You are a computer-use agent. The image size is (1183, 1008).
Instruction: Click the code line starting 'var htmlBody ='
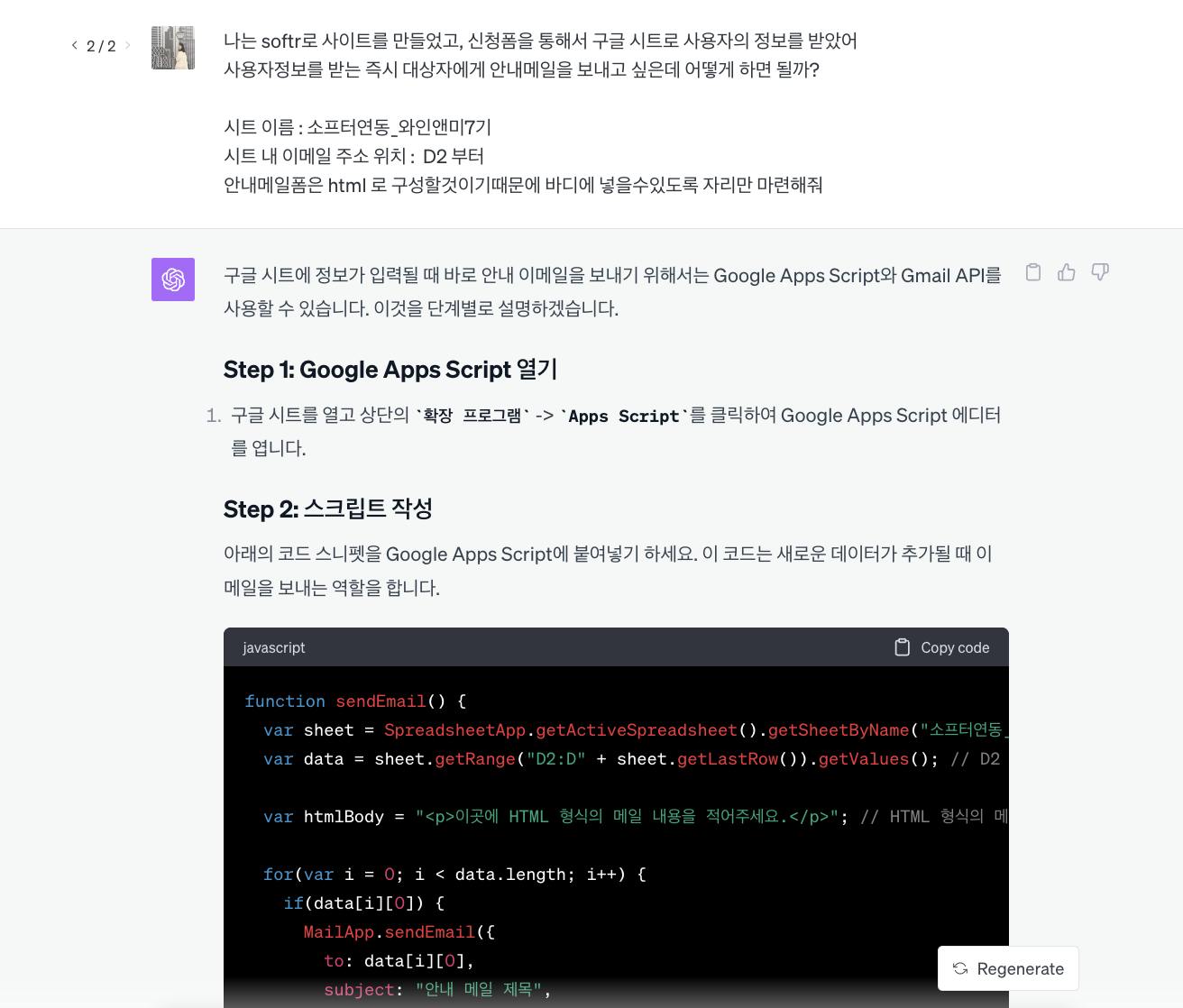click(636, 816)
